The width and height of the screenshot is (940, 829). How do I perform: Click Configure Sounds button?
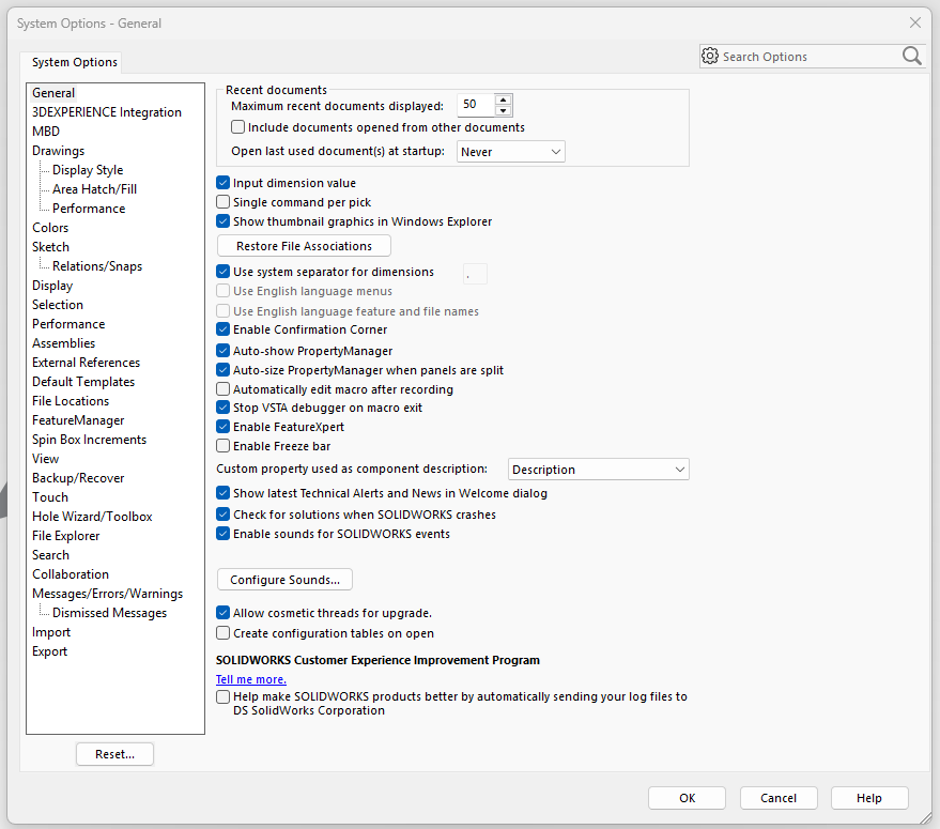285,580
